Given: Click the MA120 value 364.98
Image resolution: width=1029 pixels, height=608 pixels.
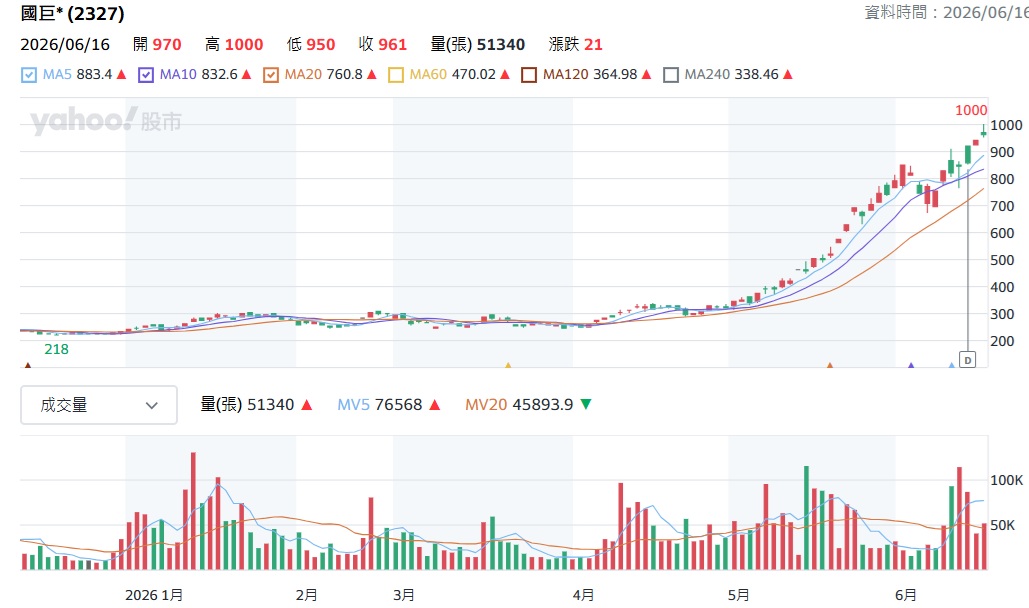Looking at the screenshot, I should (x=615, y=75).
